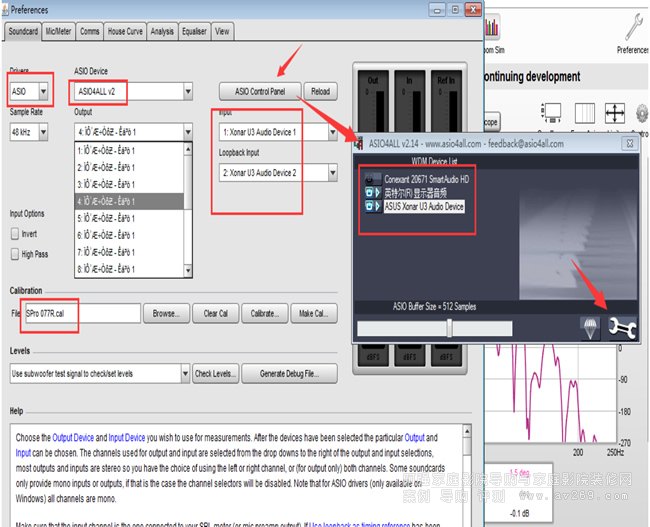Click the Check Levels button

click(215, 373)
